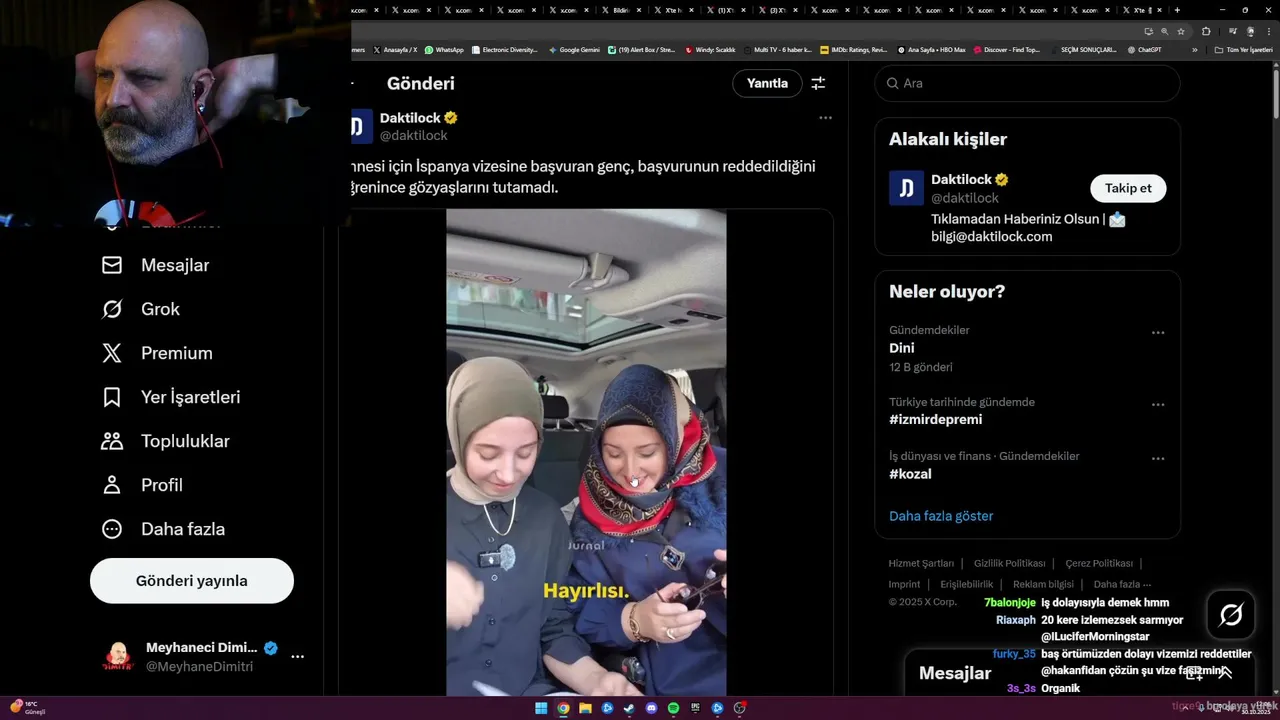
Task: Open WhatsApp bookmark in bookmarks bar
Action: tap(444, 49)
